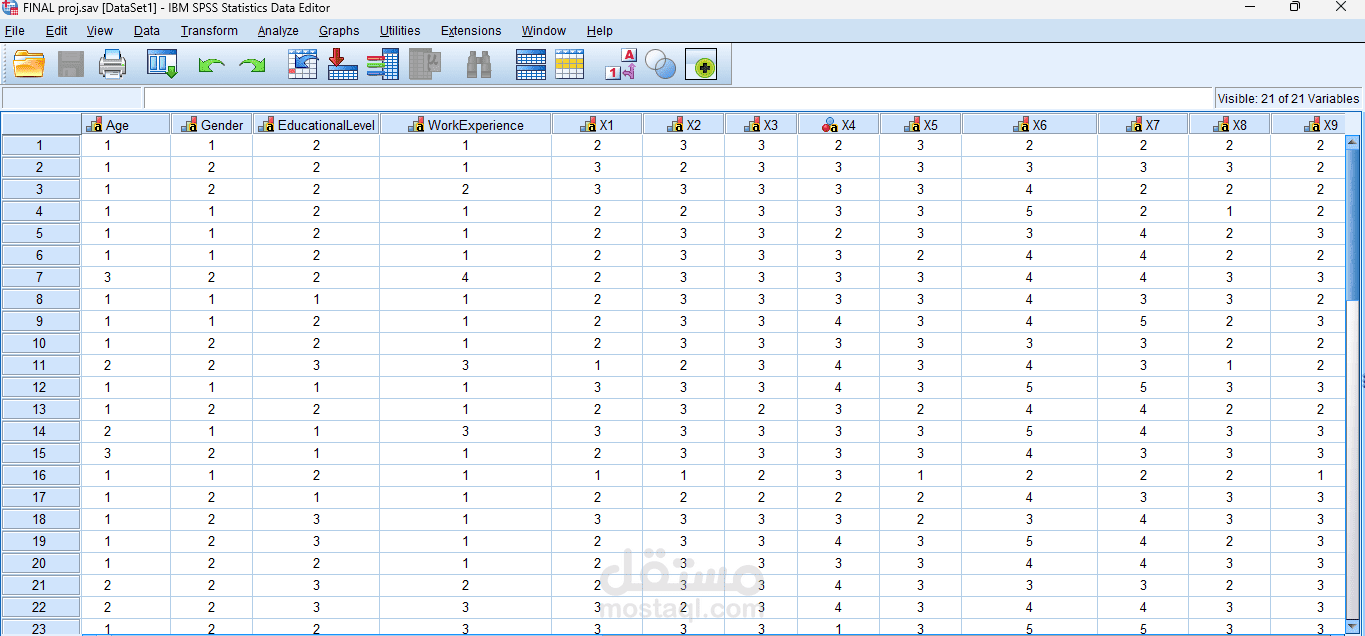
Task: Undo the last action with green arrow
Action: [x=211, y=66]
